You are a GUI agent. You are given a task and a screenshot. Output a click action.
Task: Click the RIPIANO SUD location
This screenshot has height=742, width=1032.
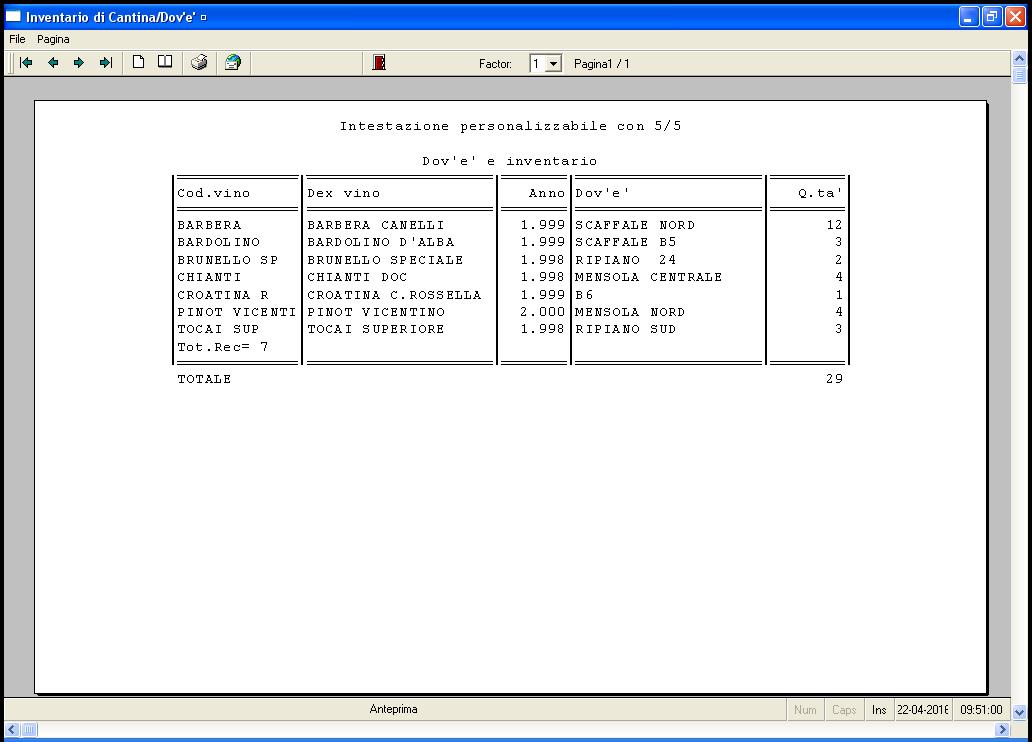[625, 329]
